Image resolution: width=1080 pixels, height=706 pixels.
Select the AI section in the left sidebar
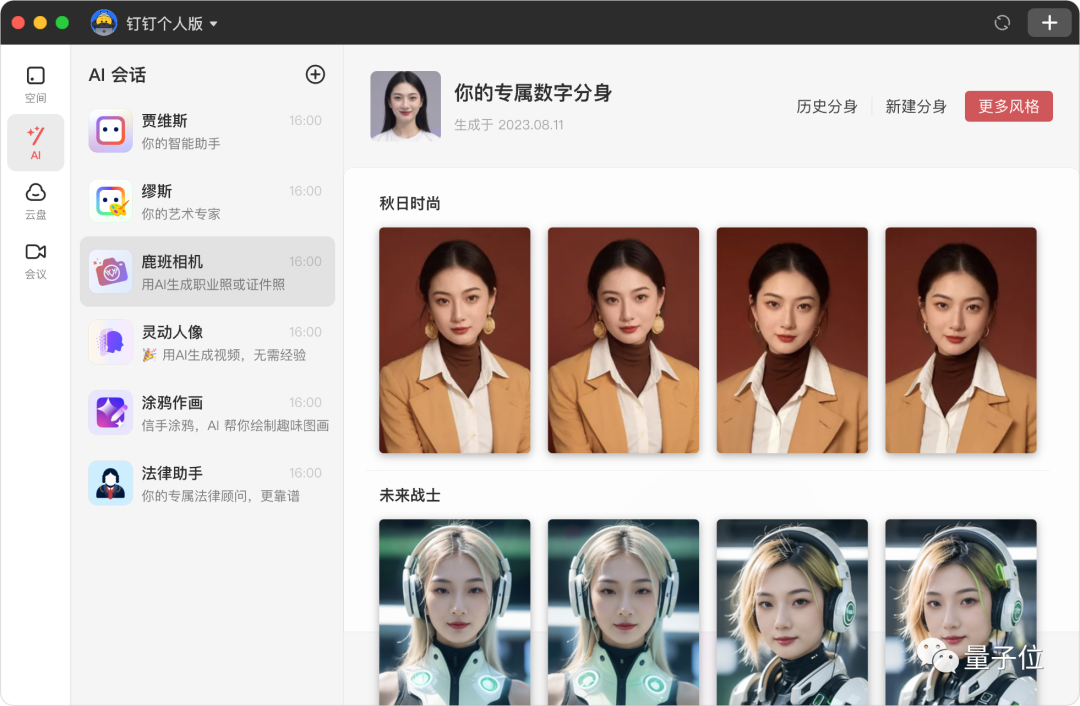[x=35, y=142]
